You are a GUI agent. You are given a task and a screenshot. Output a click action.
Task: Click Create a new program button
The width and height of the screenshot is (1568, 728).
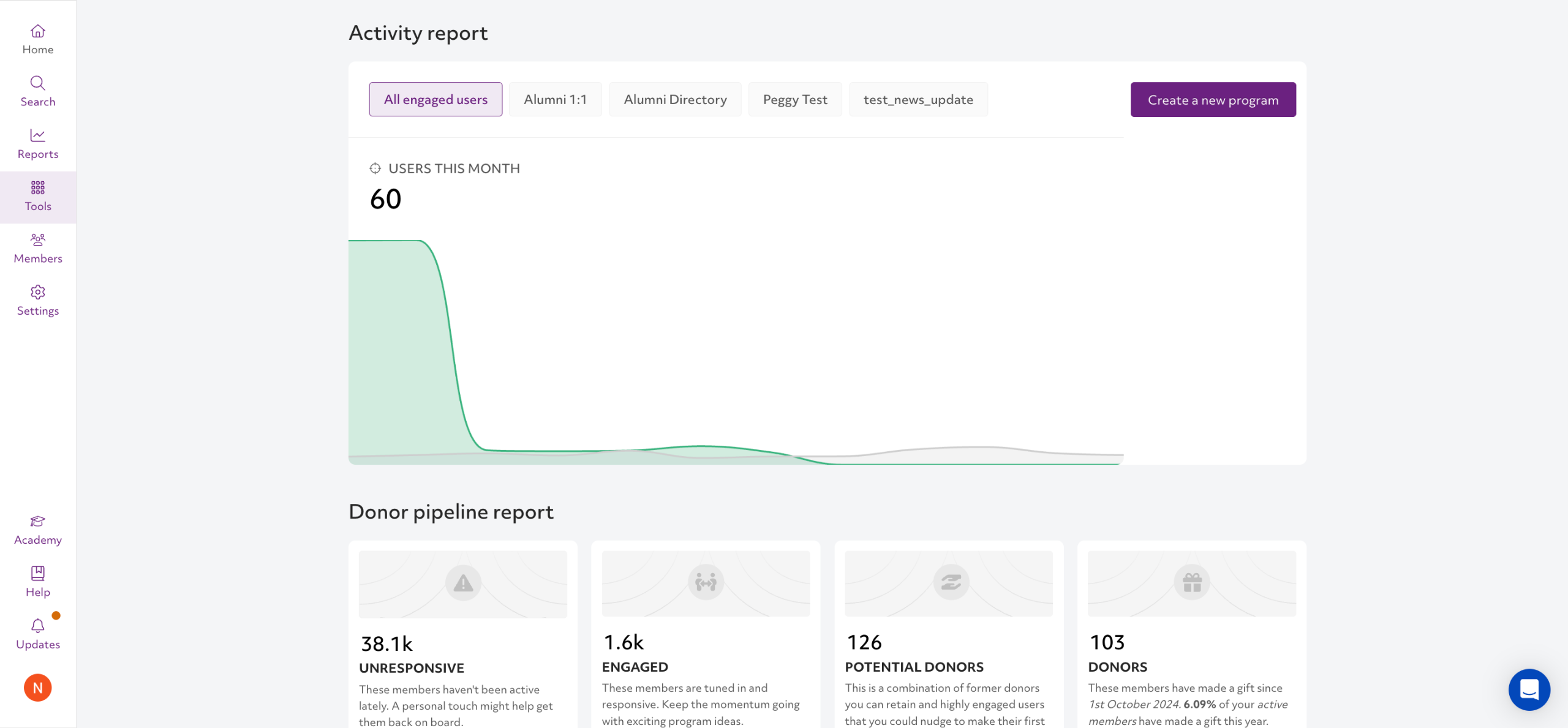(1213, 100)
